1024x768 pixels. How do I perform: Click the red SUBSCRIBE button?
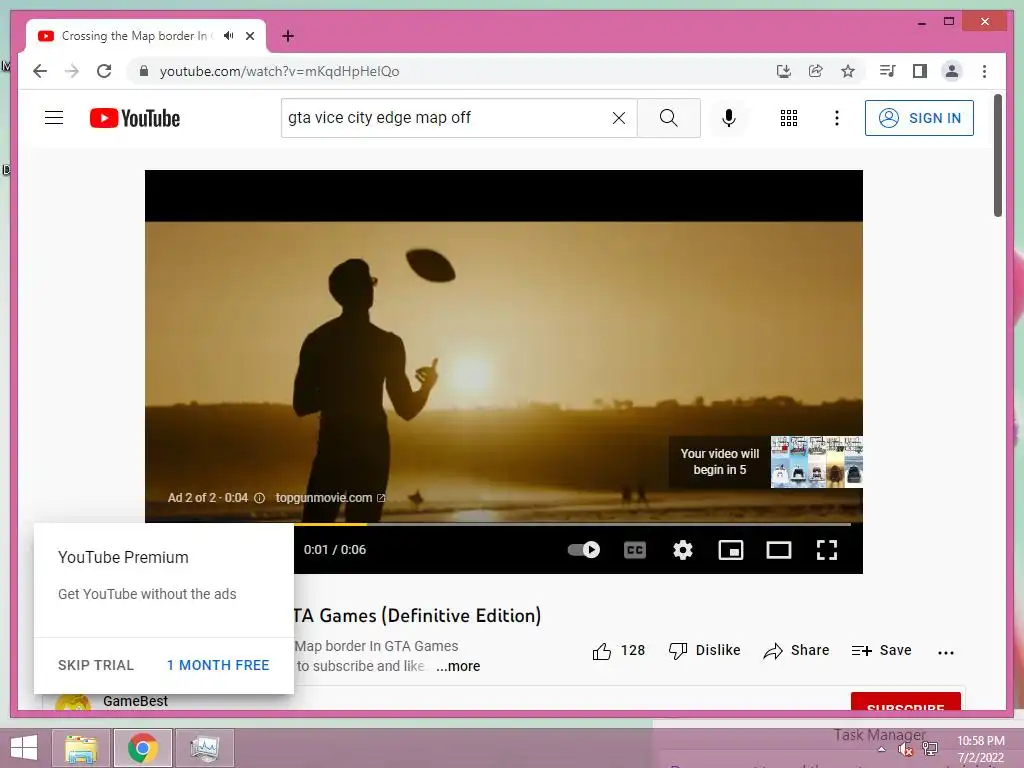905,702
